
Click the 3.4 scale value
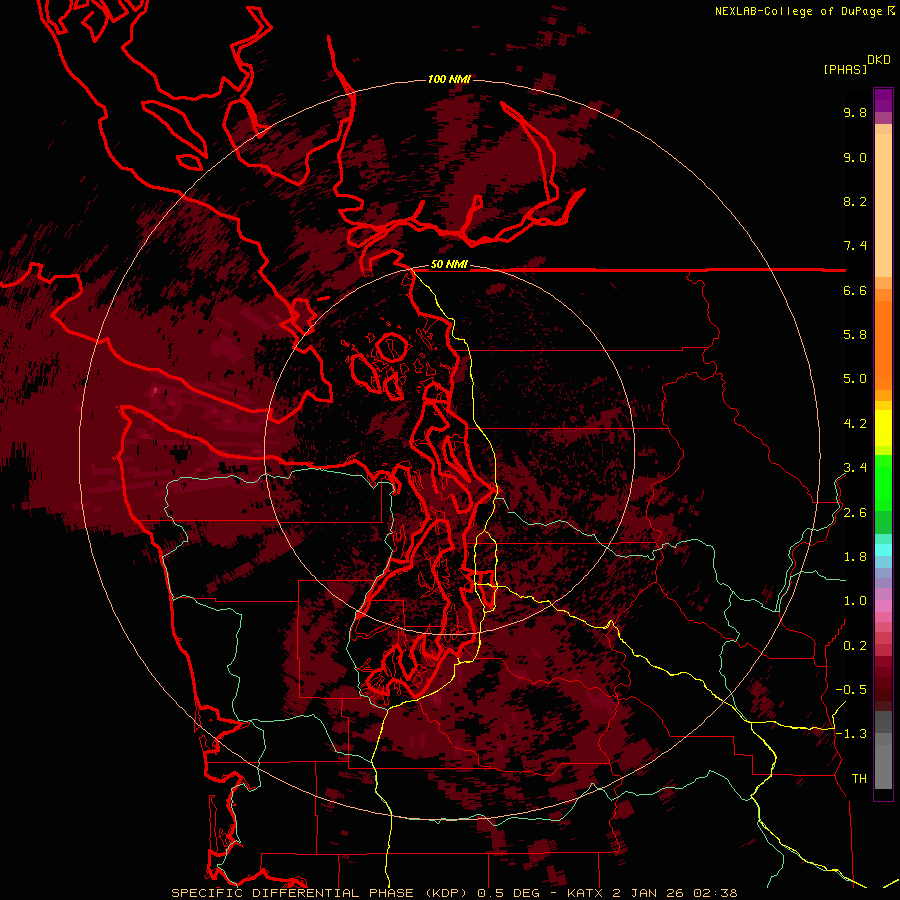click(855, 468)
